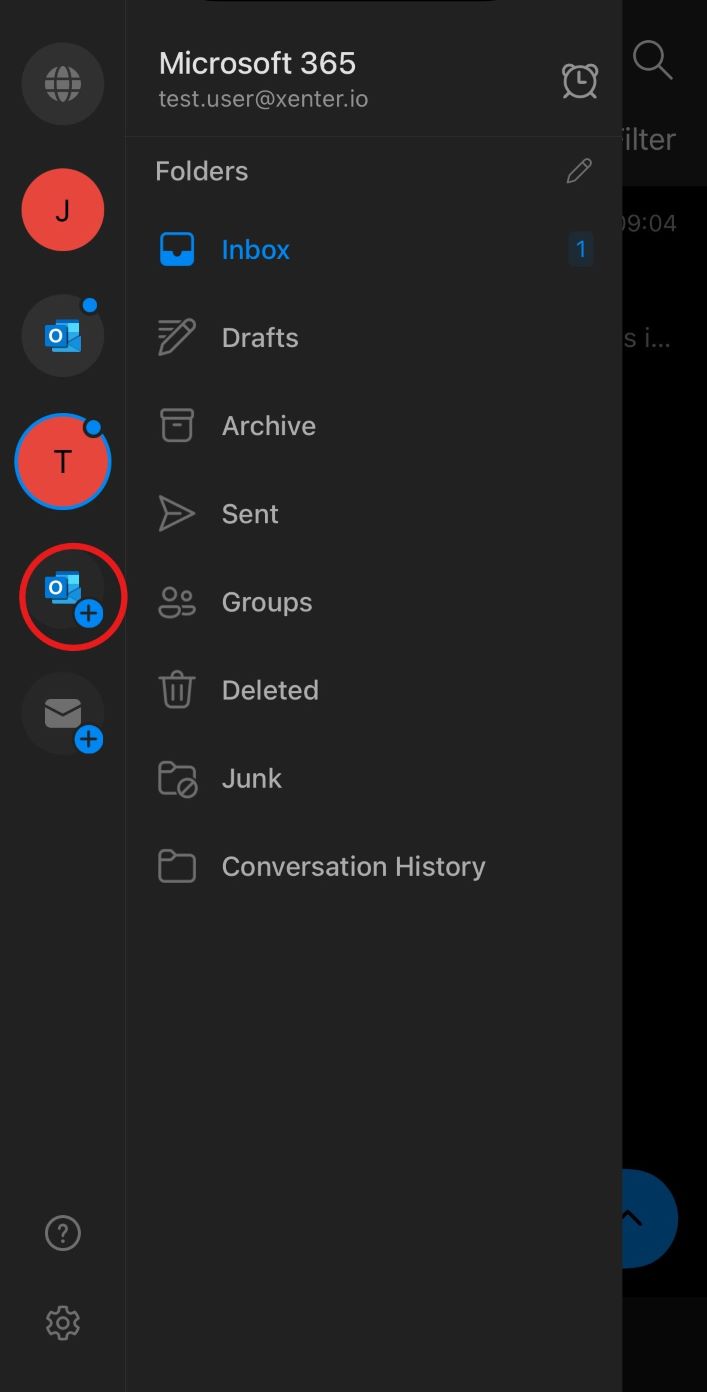
Task: Open the Groups folder
Action: [266, 602]
